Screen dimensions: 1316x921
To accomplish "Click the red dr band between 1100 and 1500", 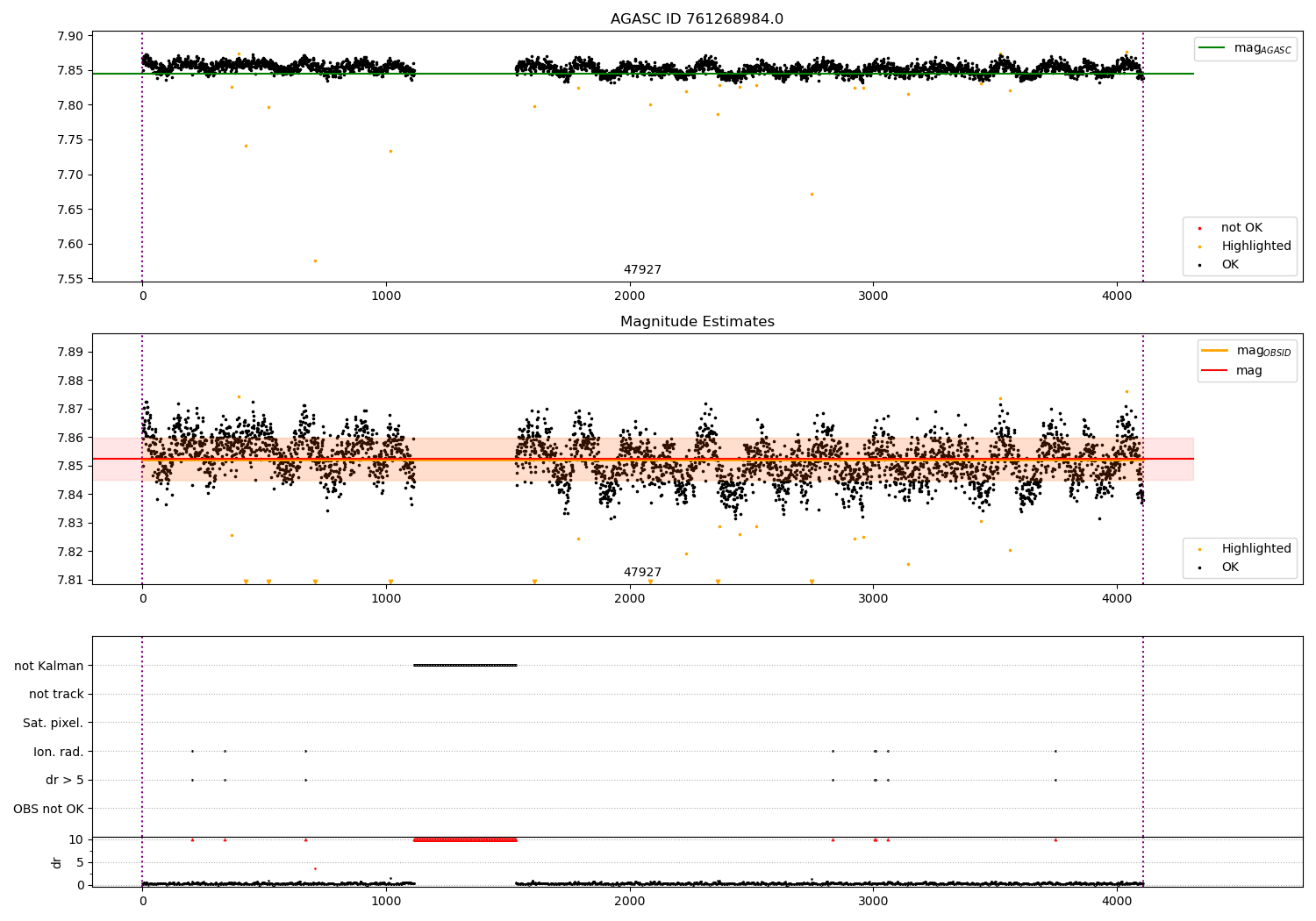I will tap(465, 839).
